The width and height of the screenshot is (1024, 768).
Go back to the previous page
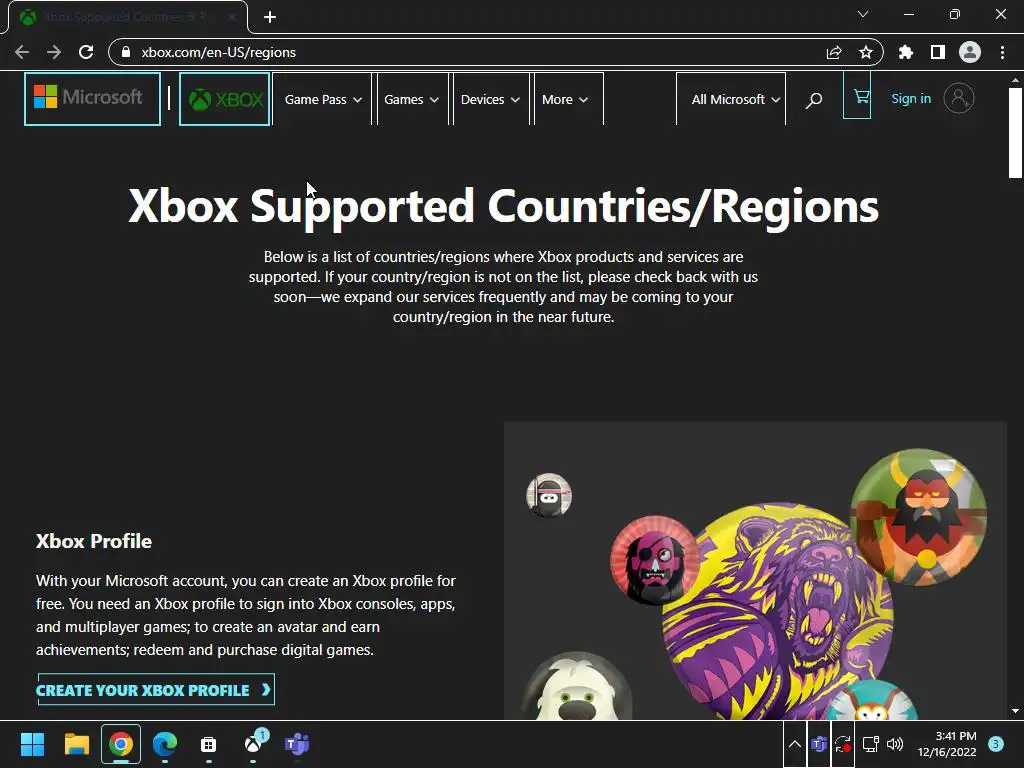click(x=22, y=52)
